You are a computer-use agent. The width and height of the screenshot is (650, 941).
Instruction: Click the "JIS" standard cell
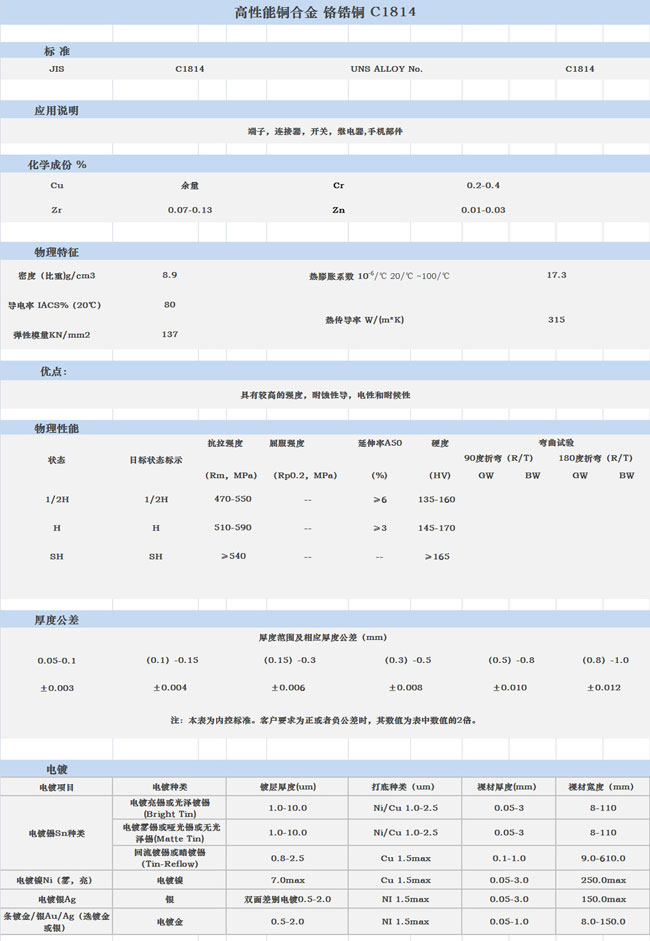click(56, 69)
